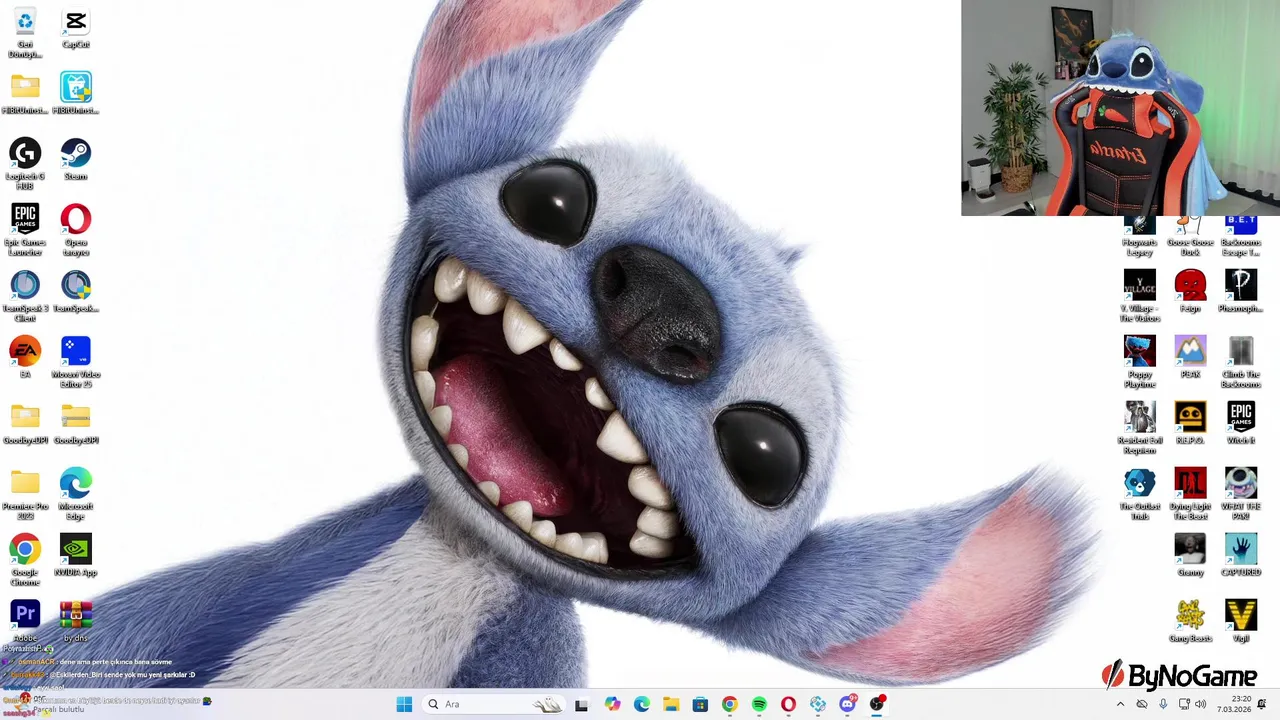Select the Goose Goose Duck shortcut
The height and width of the screenshot is (720, 1280).
[1190, 237]
